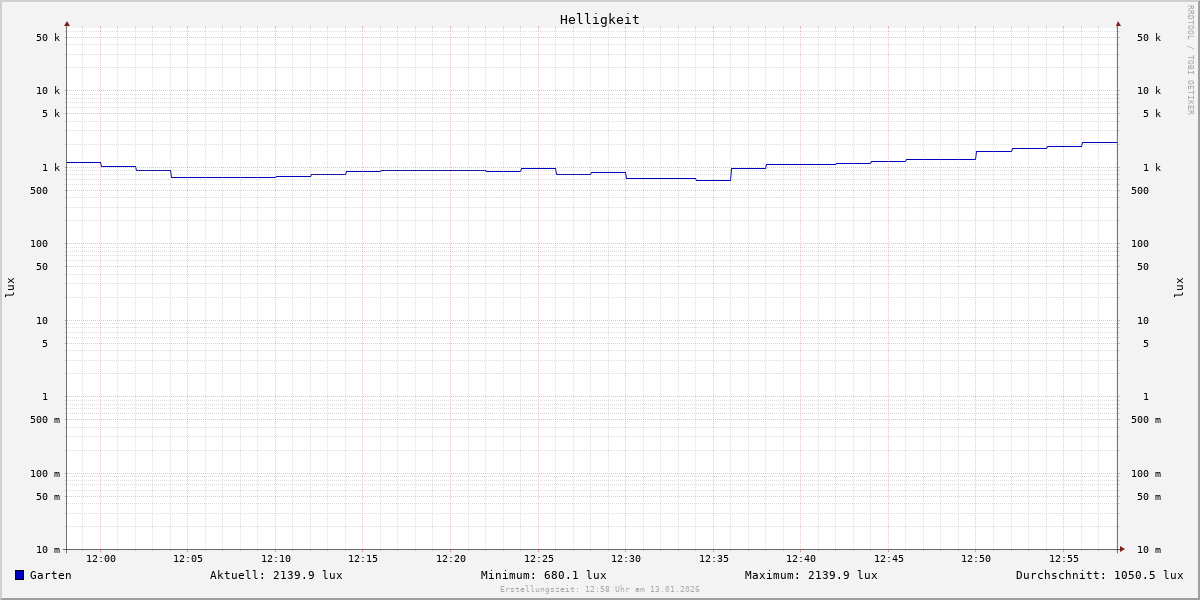This screenshot has height=600, width=1200.
Task: Click the 12:55 time axis label
Action: pos(1064,559)
